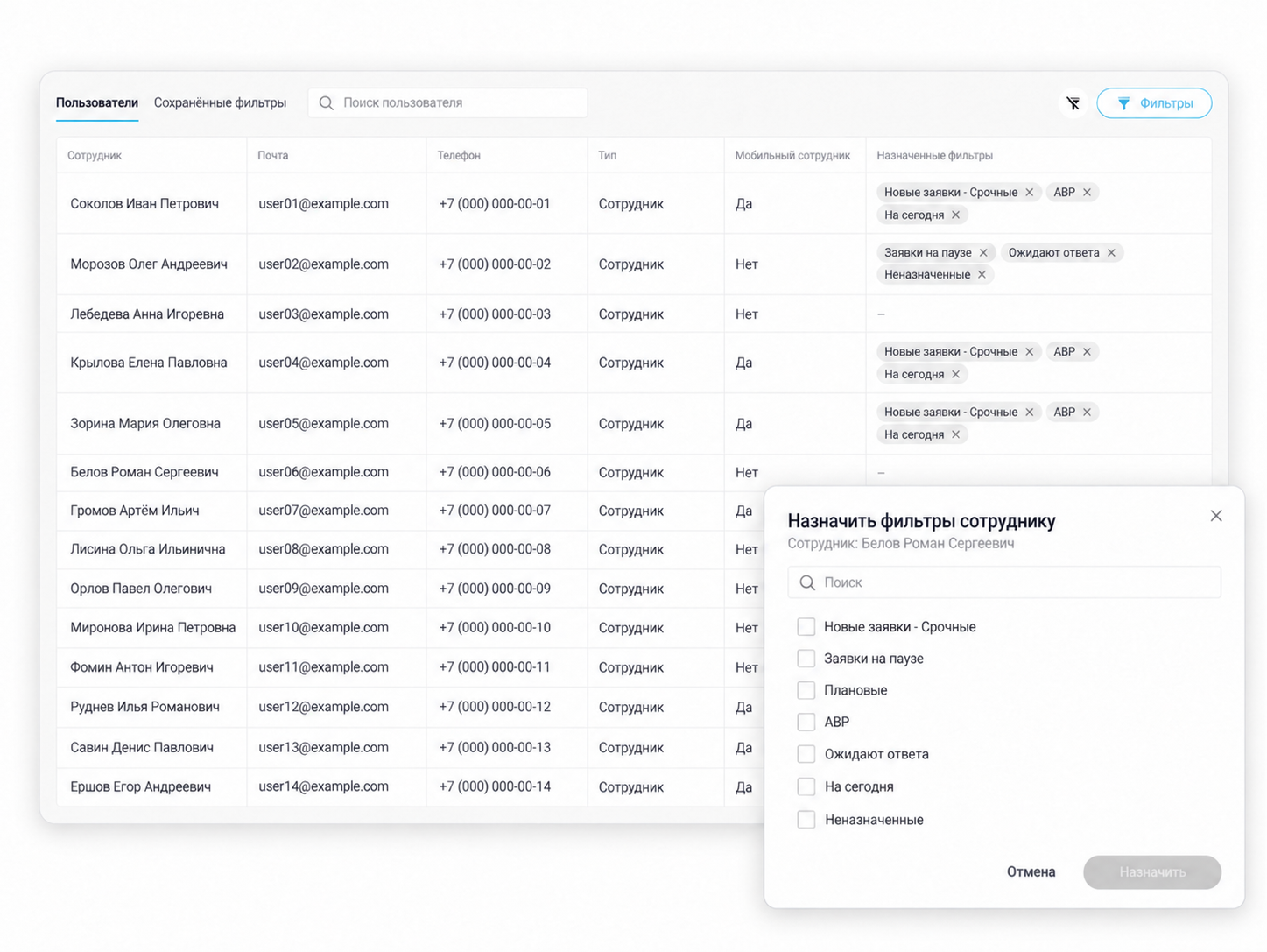
Task: Close the Назначить фильтры сотруднику dialog
Action: coord(1216,516)
